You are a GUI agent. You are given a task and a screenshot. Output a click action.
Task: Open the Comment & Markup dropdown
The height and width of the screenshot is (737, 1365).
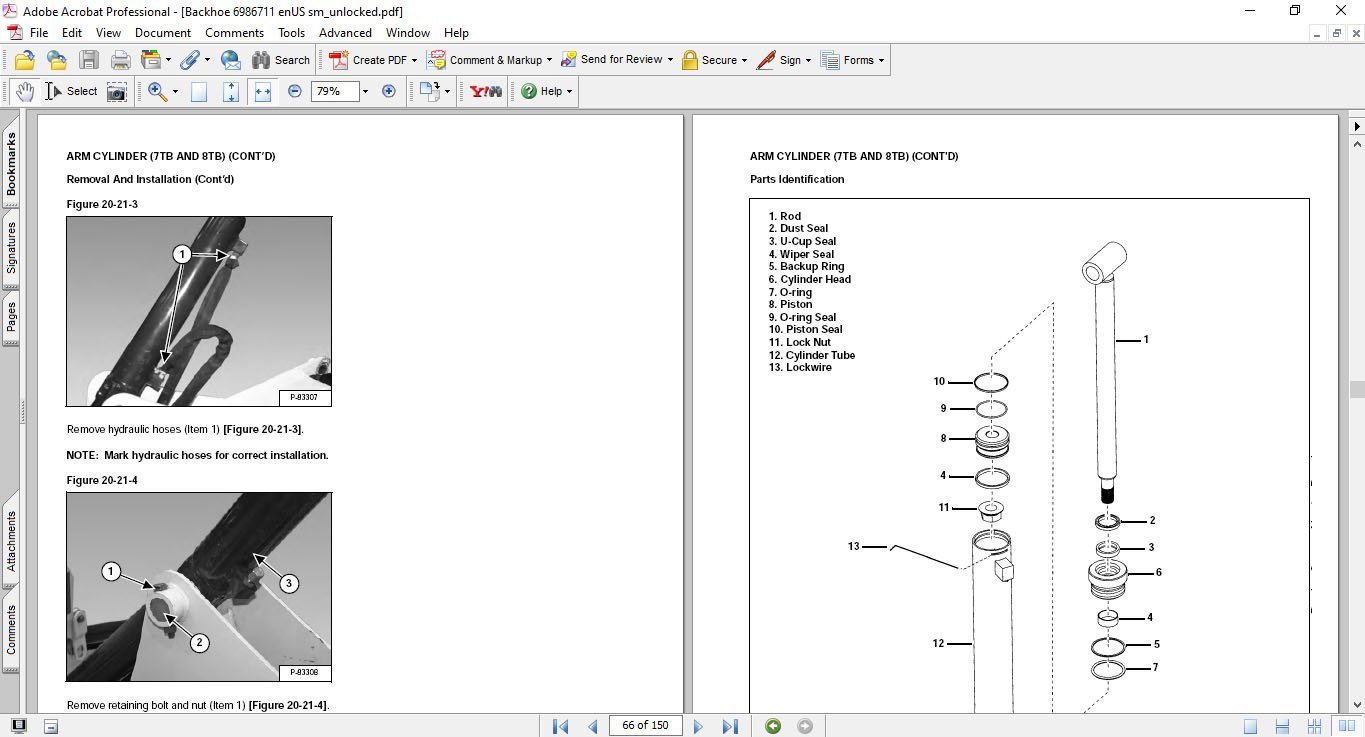pos(549,60)
